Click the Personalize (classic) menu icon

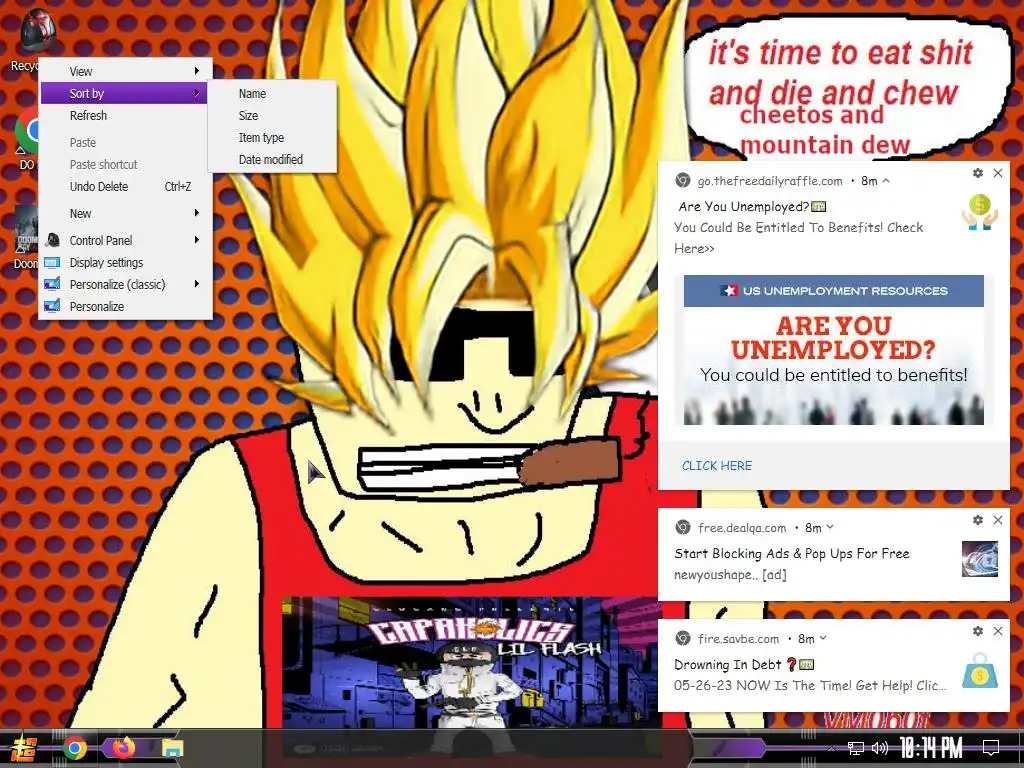click(x=53, y=284)
